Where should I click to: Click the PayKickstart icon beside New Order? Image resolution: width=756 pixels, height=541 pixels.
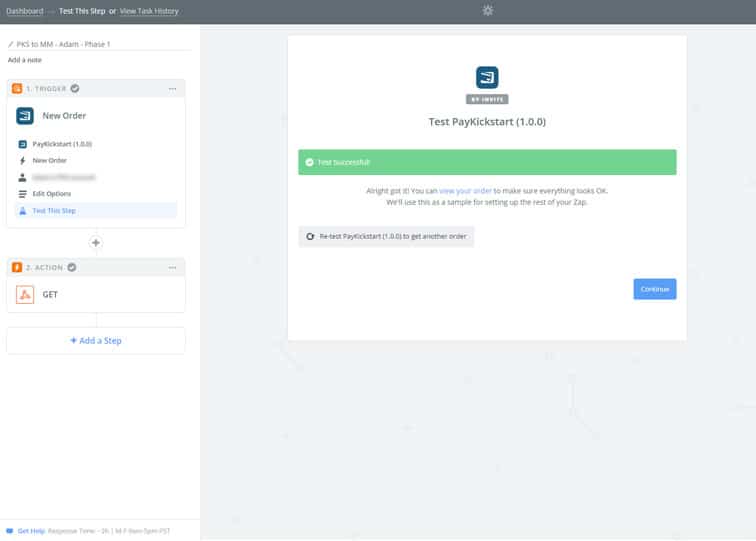pos(25,116)
